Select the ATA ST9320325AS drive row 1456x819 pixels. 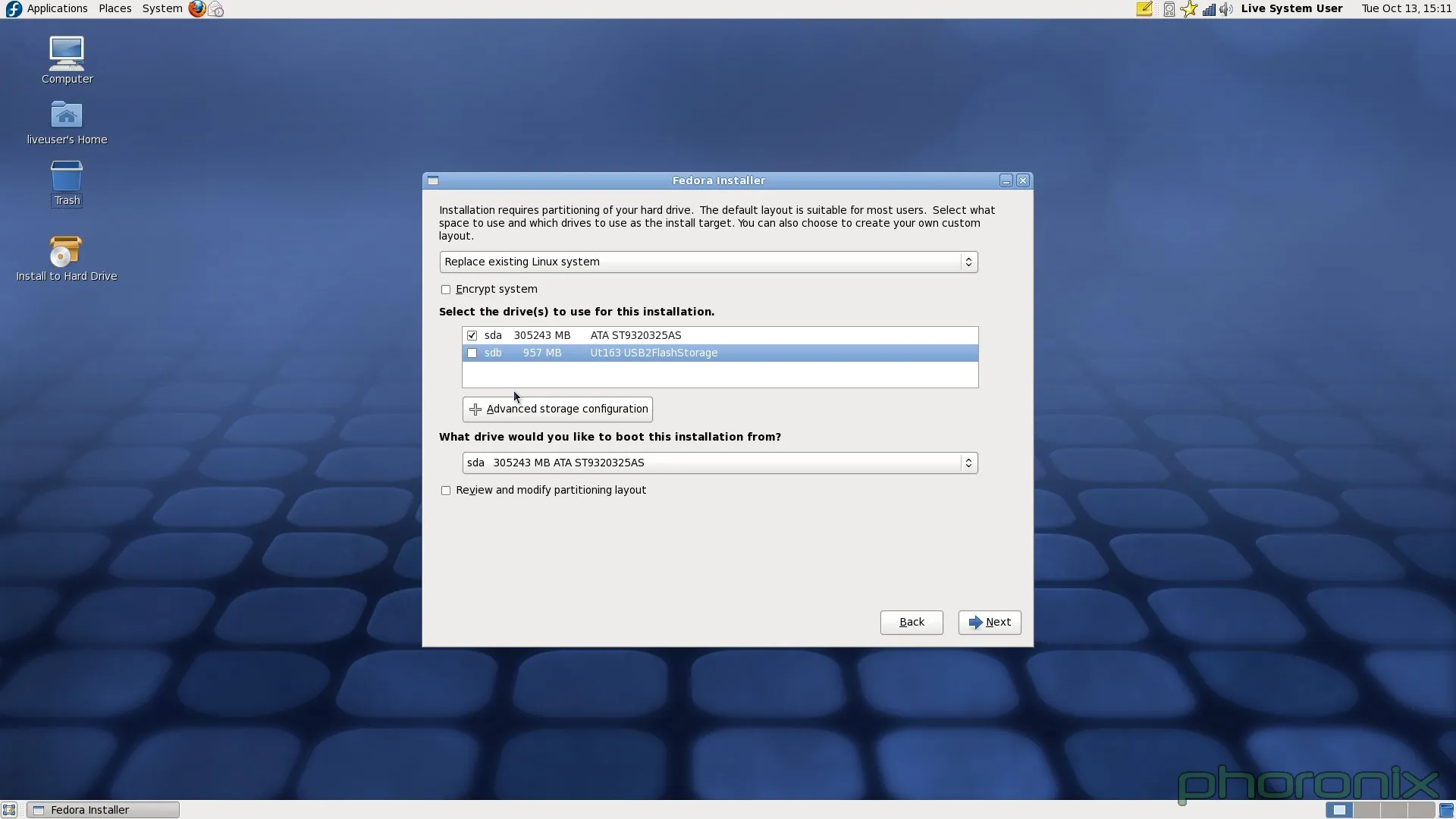pyautogui.click(x=720, y=335)
